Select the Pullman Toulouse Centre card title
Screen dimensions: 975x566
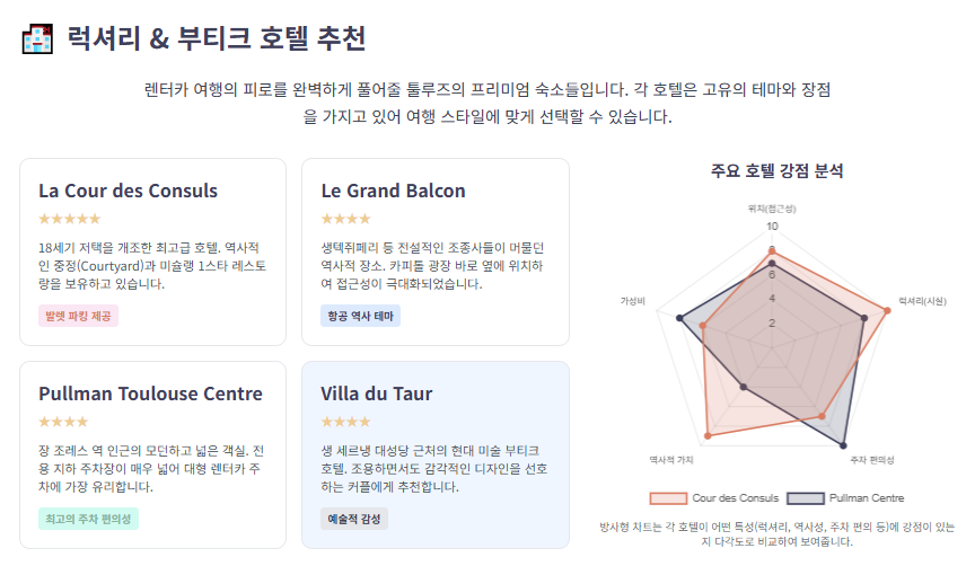(x=150, y=394)
